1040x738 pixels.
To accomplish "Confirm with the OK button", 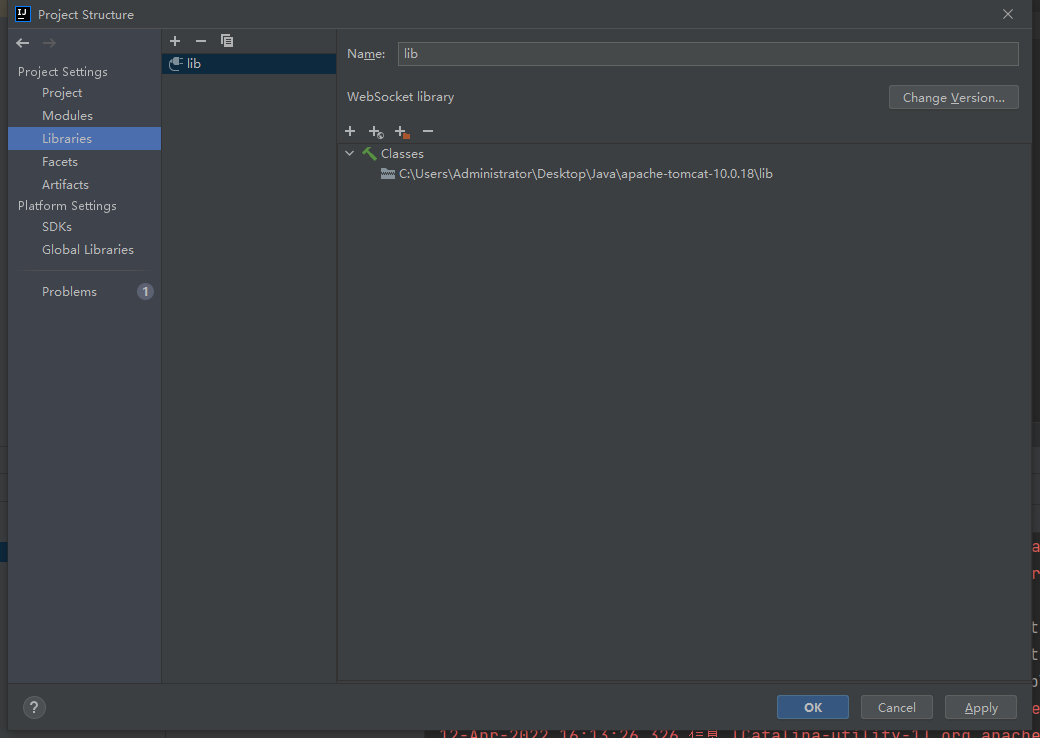I will click(x=813, y=707).
